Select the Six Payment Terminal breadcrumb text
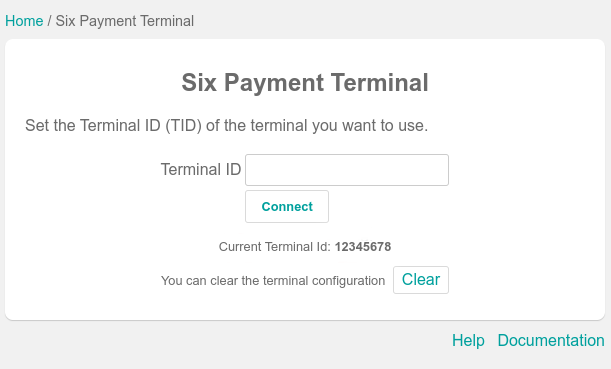This screenshot has height=369, width=611. tap(125, 21)
